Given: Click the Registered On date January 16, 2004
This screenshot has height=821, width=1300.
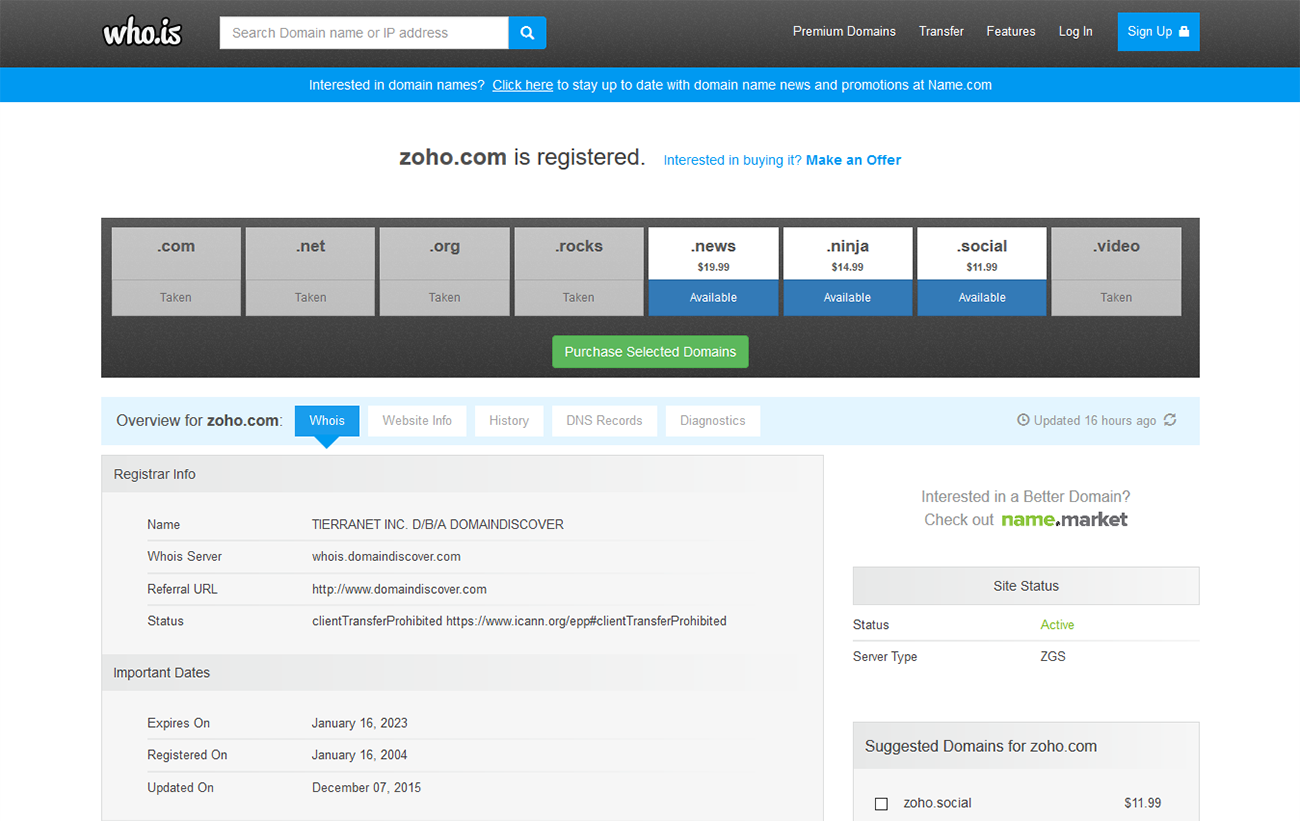Looking at the screenshot, I should 360,755.
